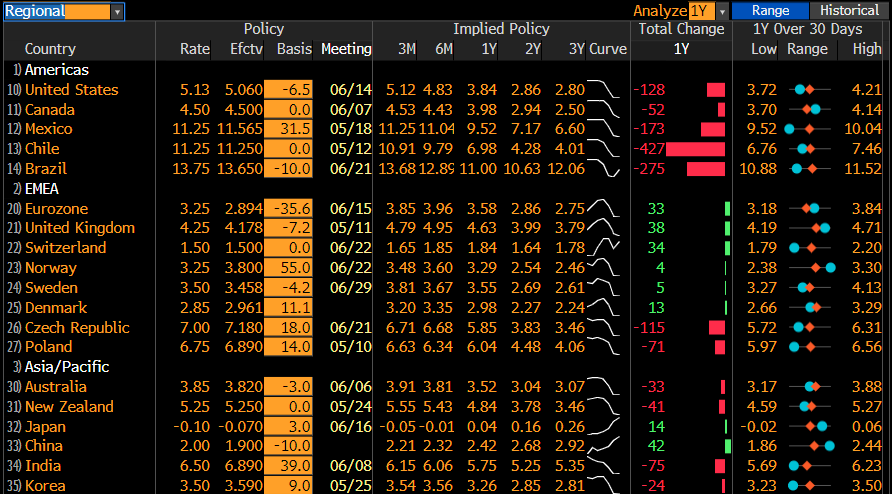Switch to the Historical view button
892x494 pixels.
point(850,11)
